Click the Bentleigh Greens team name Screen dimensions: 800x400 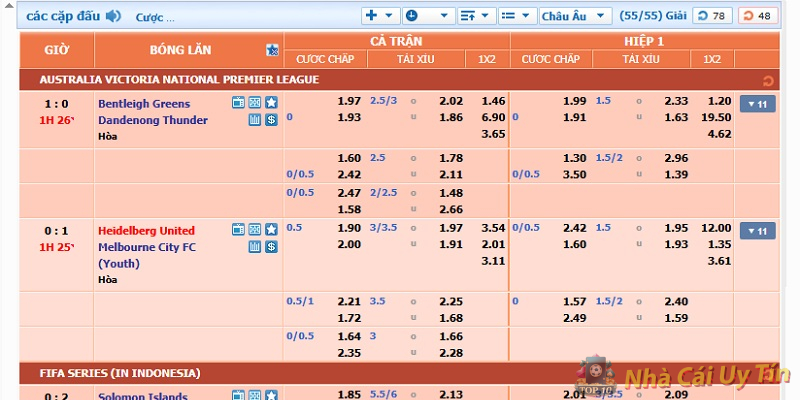(144, 103)
